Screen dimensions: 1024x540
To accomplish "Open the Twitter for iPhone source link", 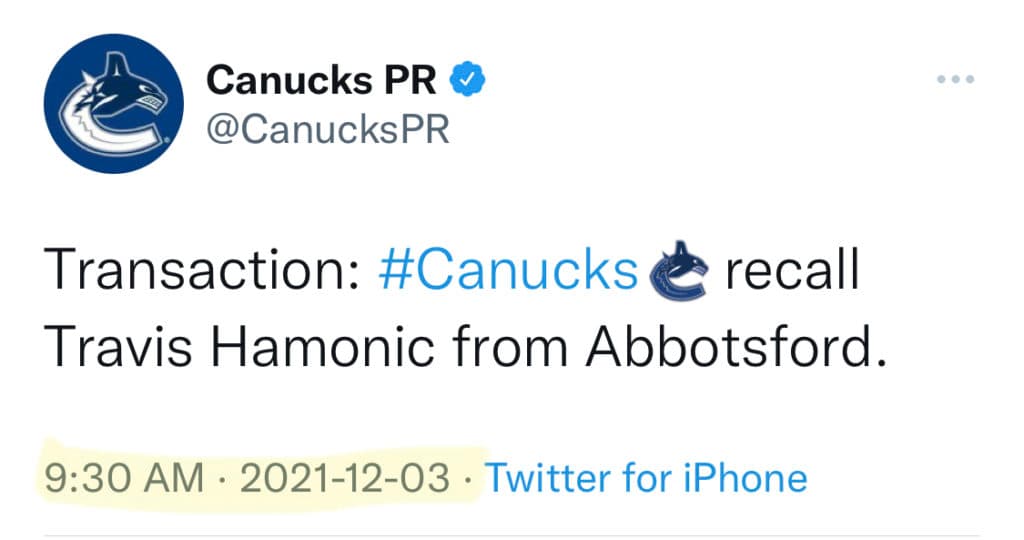I will point(646,478).
